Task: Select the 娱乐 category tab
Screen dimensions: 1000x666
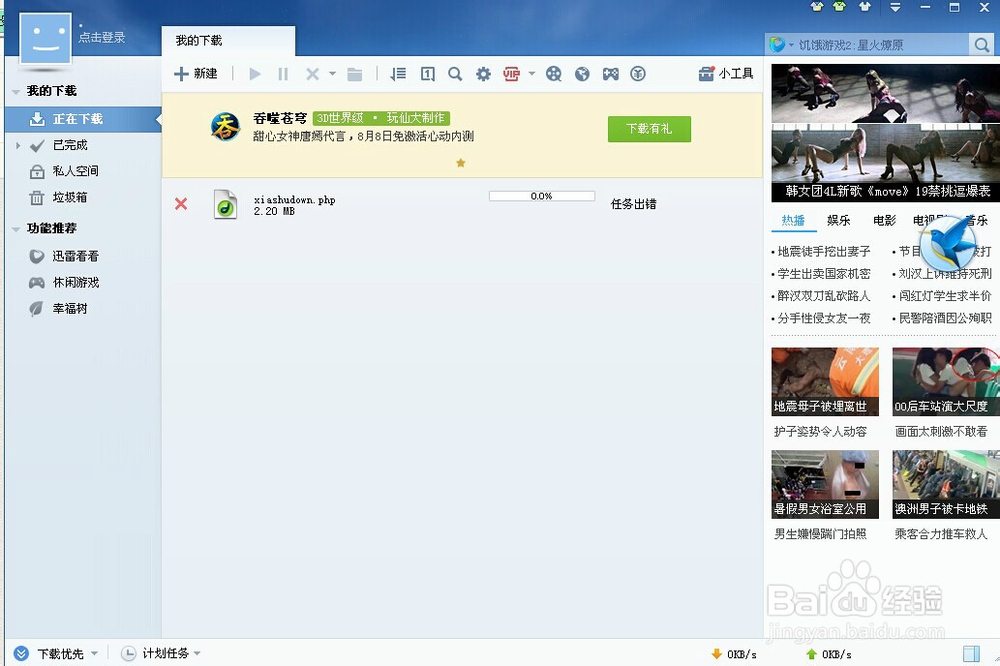Action: click(x=840, y=220)
